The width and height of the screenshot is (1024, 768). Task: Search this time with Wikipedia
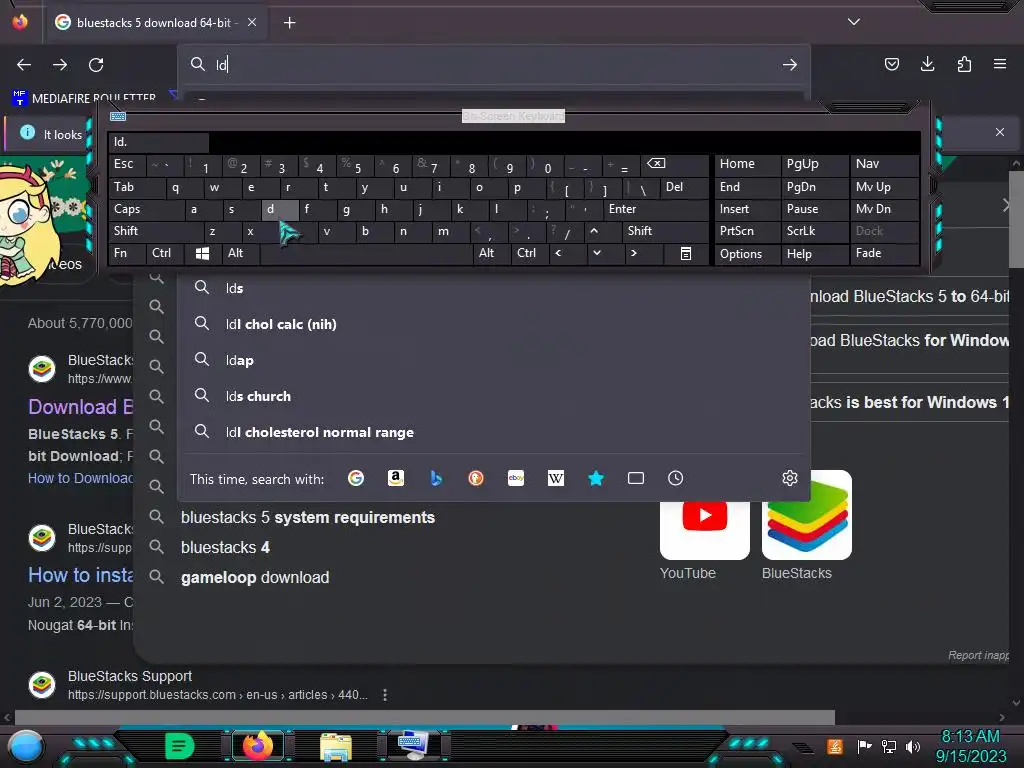(556, 478)
